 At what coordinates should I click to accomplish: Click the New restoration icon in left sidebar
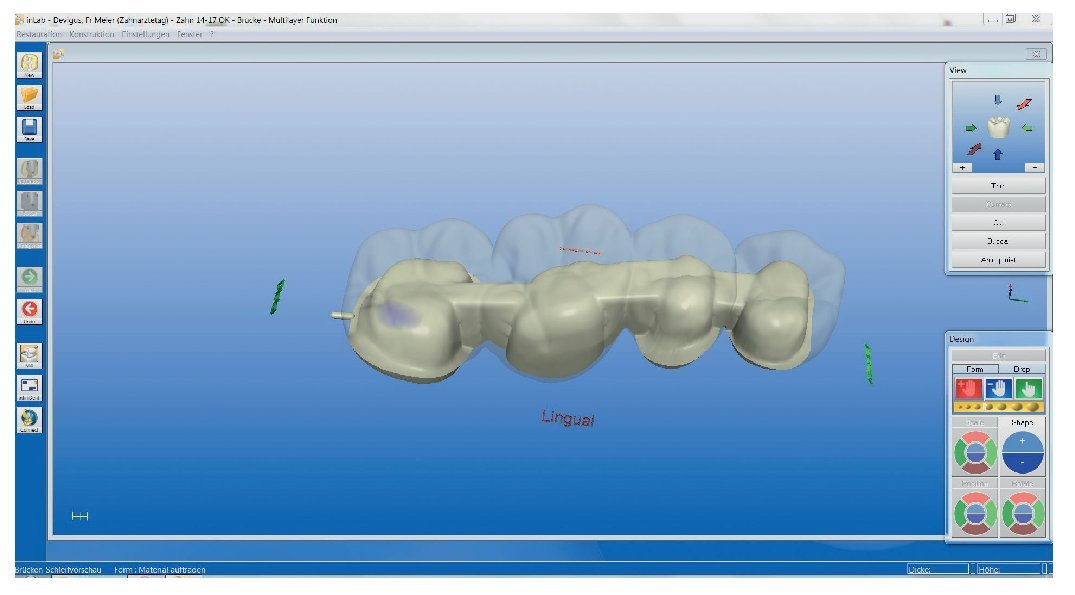[x=30, y=62]
